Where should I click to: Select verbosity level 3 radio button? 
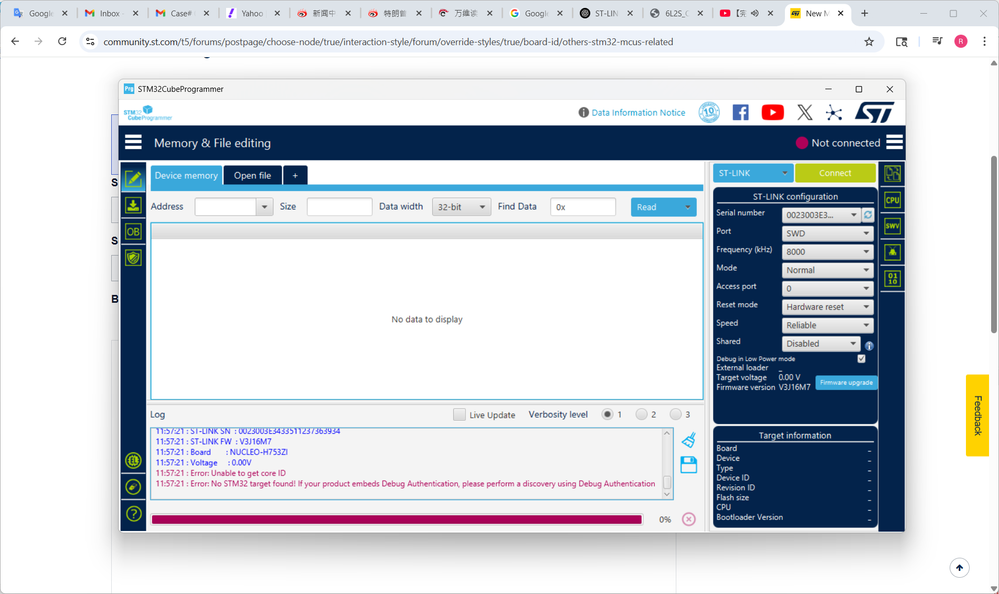click(x=676, y=414)
